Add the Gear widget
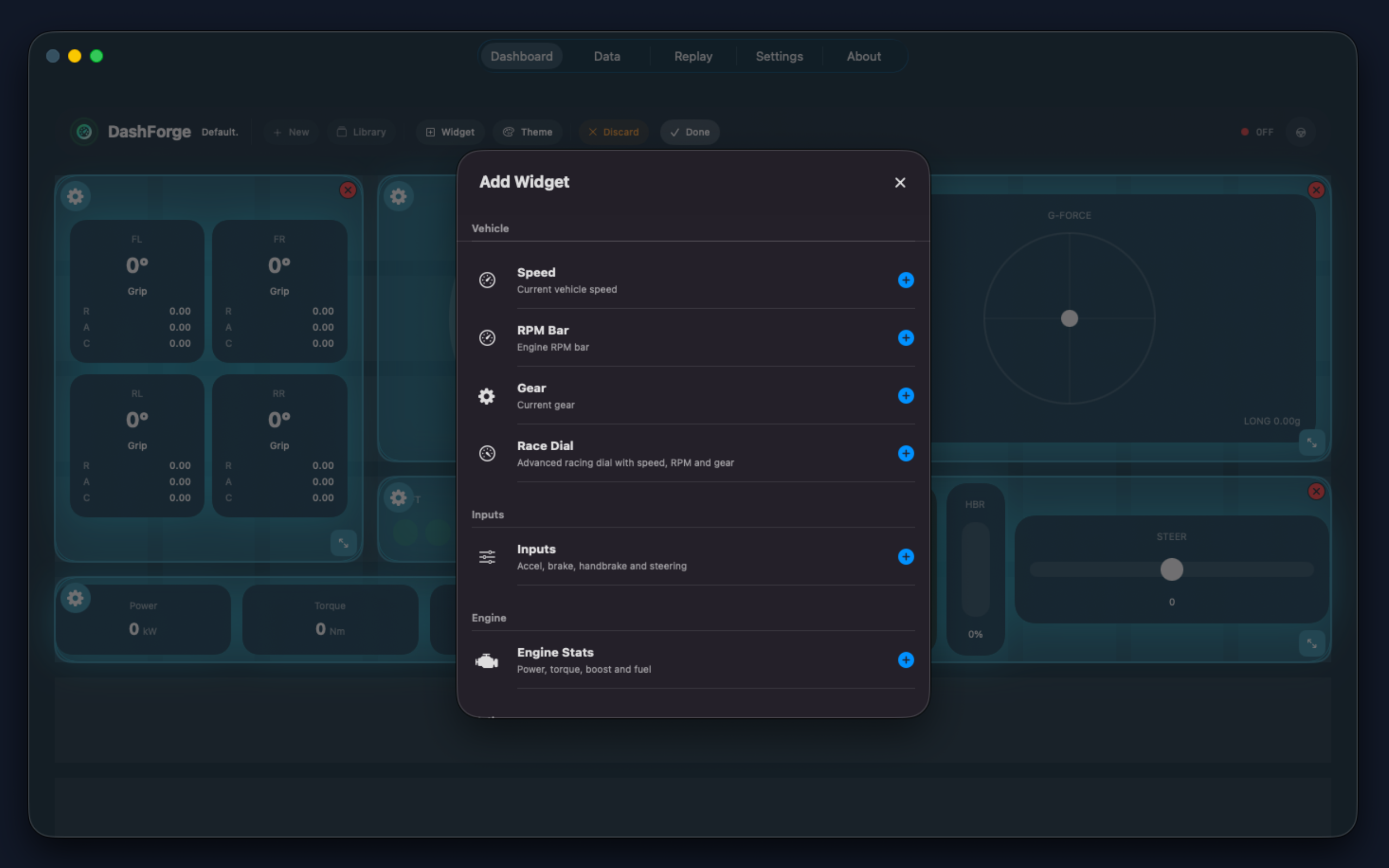Screen dimensions: 1389x868 (906, 395)
